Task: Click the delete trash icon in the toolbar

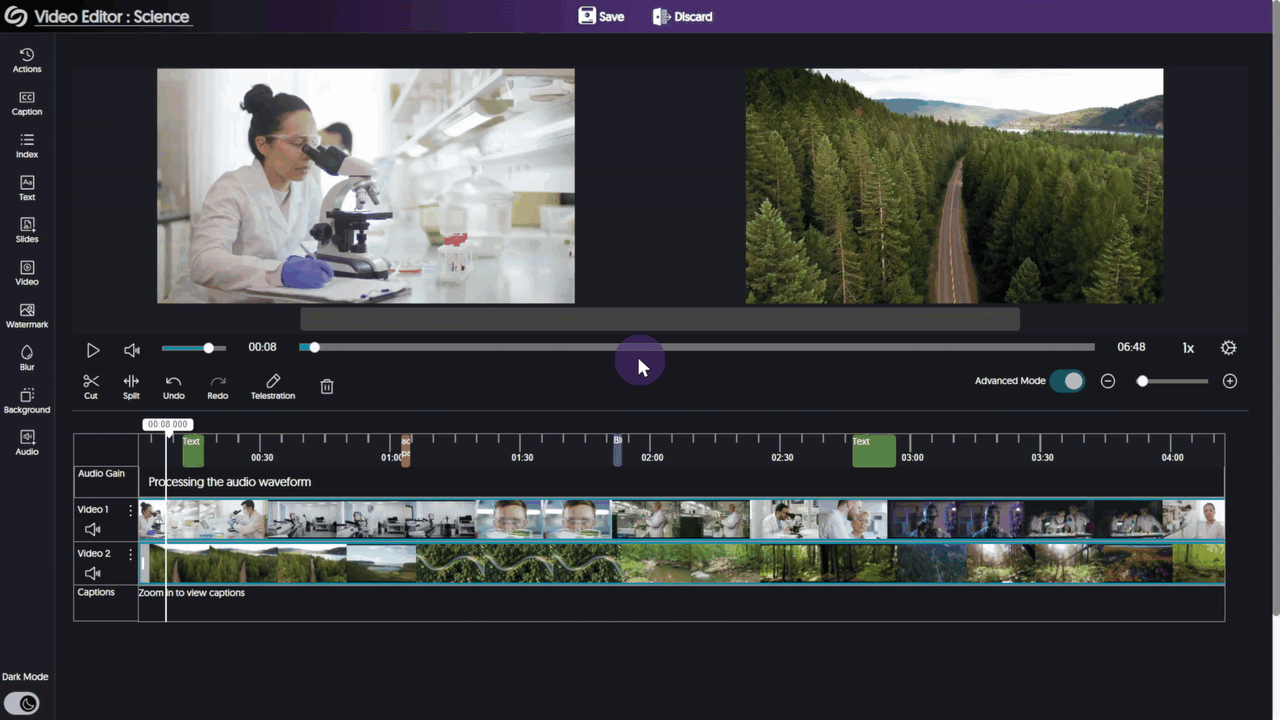Action: click(x=326, y=386)
